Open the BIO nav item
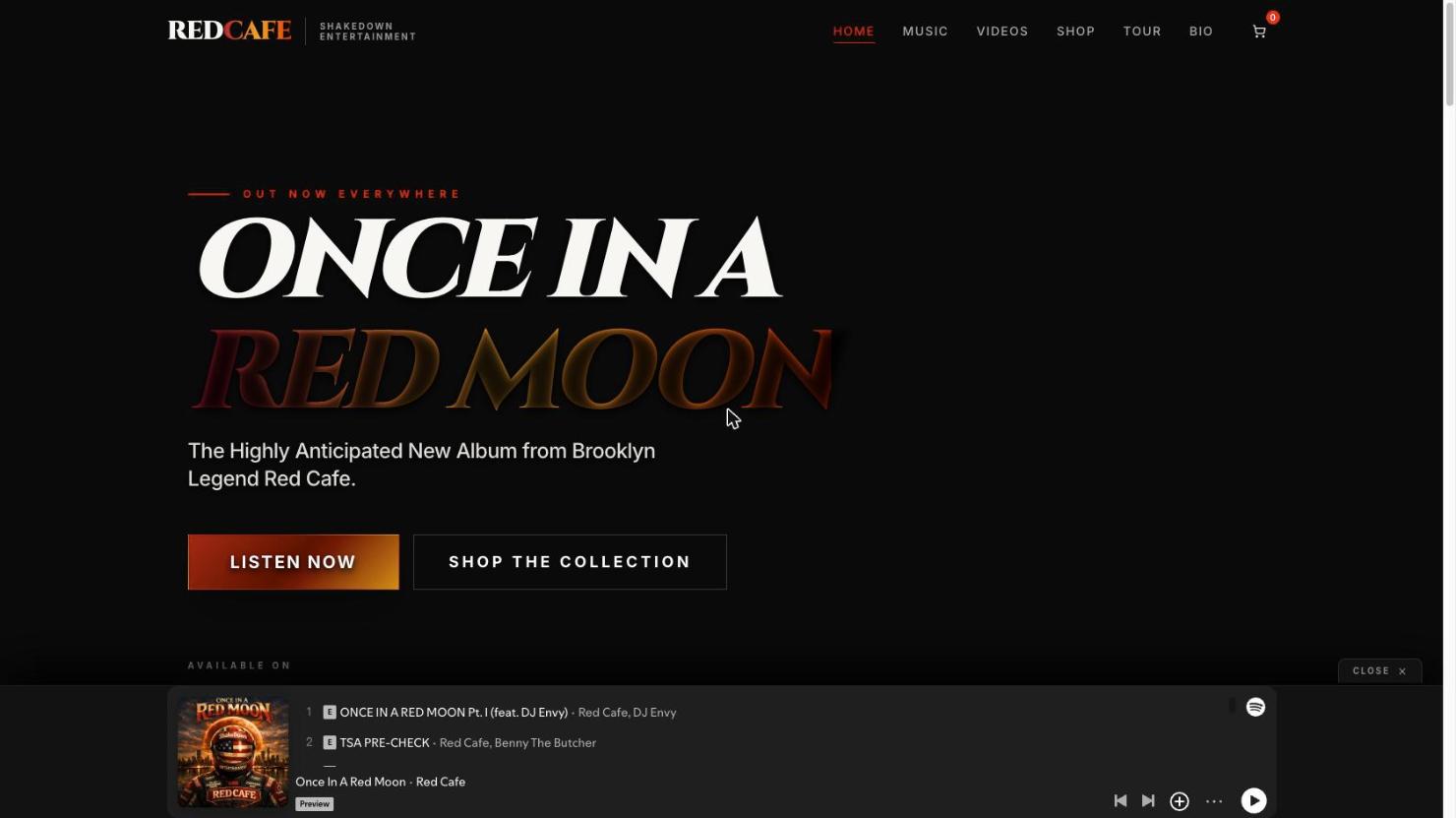 [1200, 31]
